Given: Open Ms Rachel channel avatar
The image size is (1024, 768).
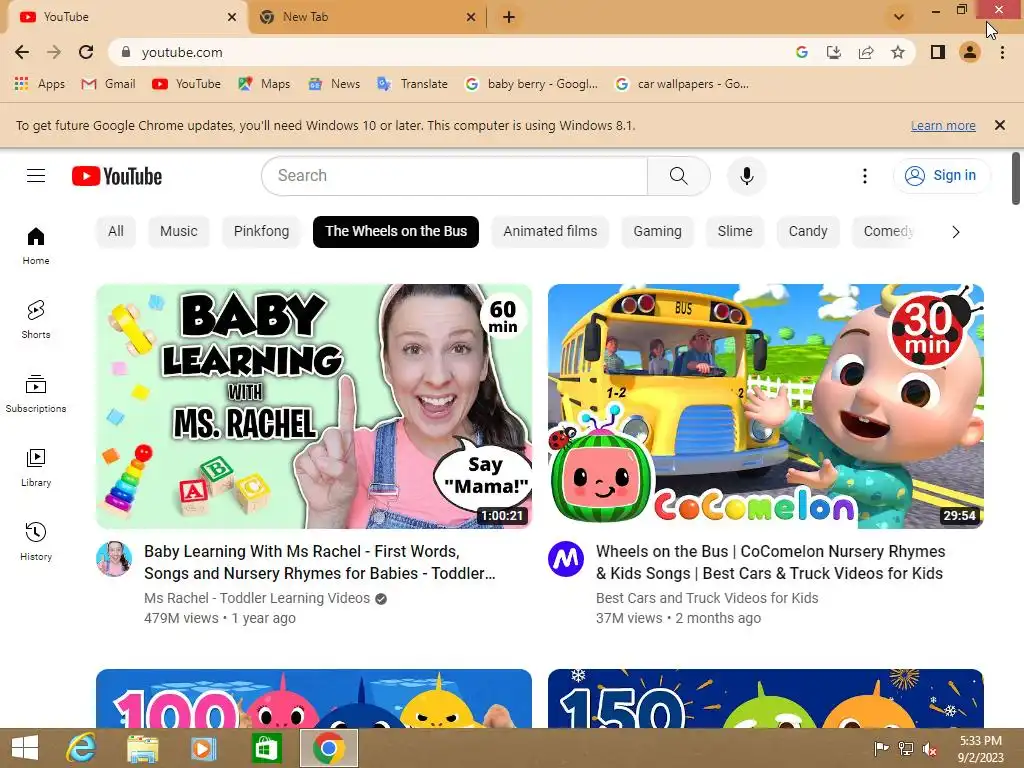Looking at the screenshot, I should [x=114, y=559].
